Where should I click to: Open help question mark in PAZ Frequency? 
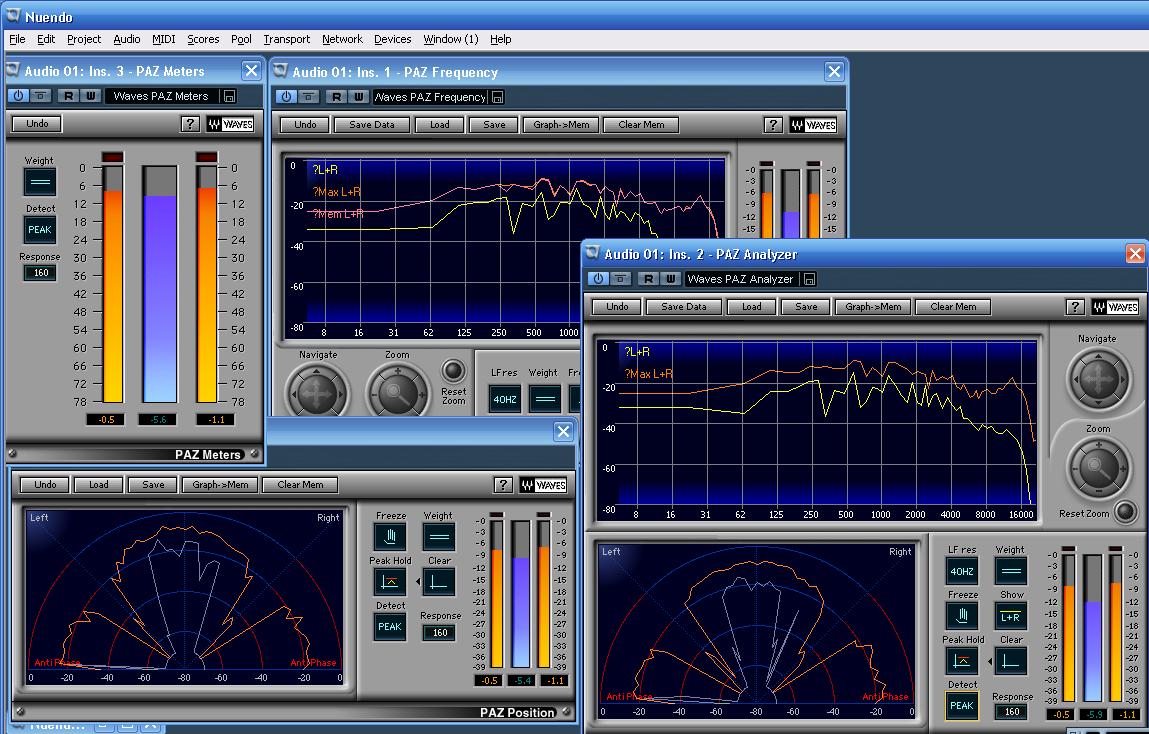coord(773,125)
